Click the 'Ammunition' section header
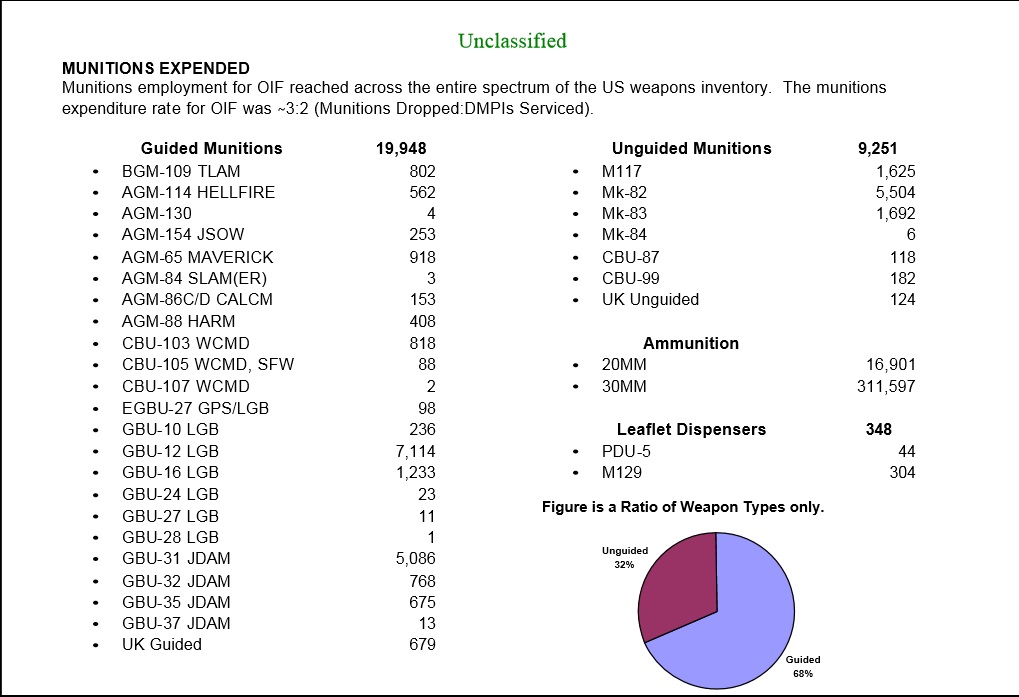Image resolution: width=1019 pixels, height=697 pixels. pos(691,344)
